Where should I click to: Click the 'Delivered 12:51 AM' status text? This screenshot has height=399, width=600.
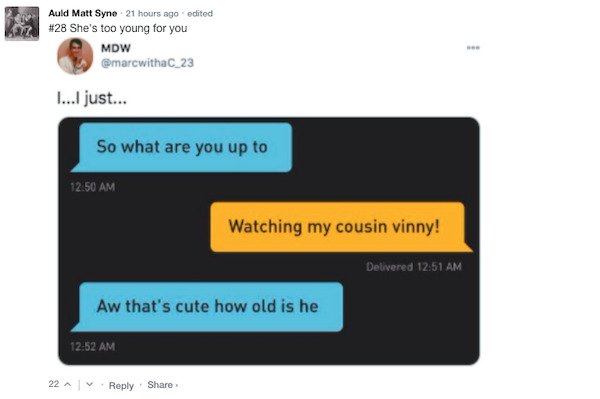(414, 267)
